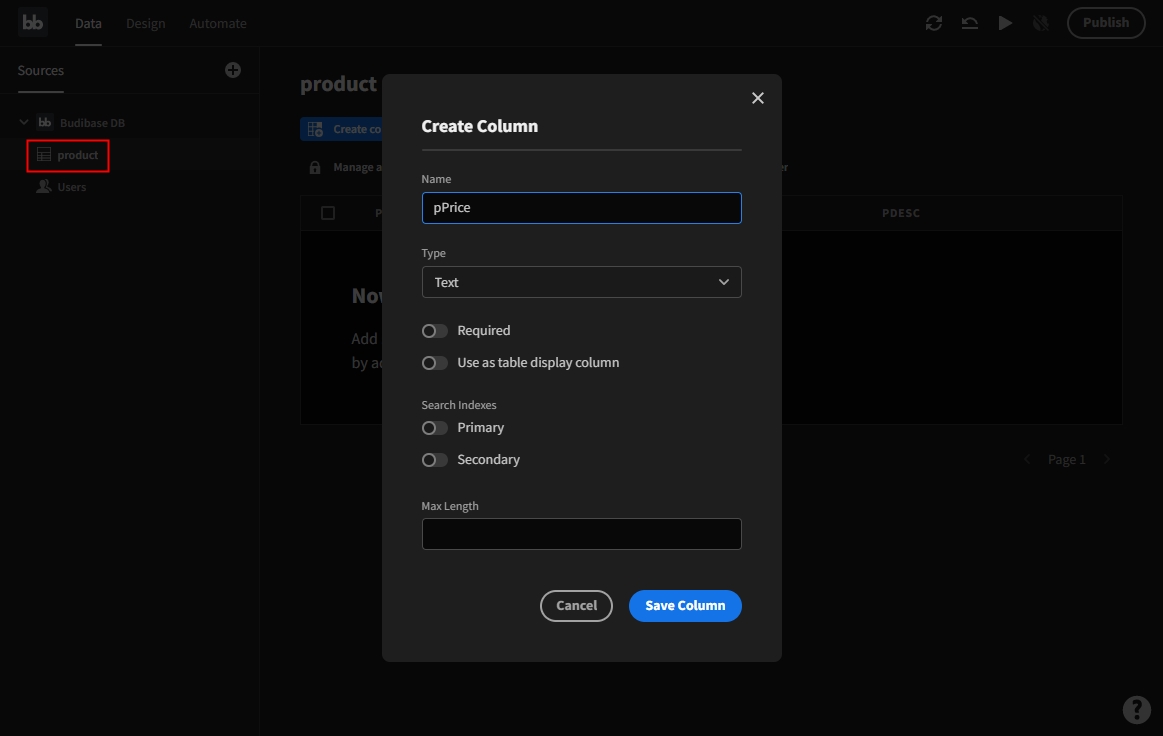Select the Users table icon

[x=44, y=187]
